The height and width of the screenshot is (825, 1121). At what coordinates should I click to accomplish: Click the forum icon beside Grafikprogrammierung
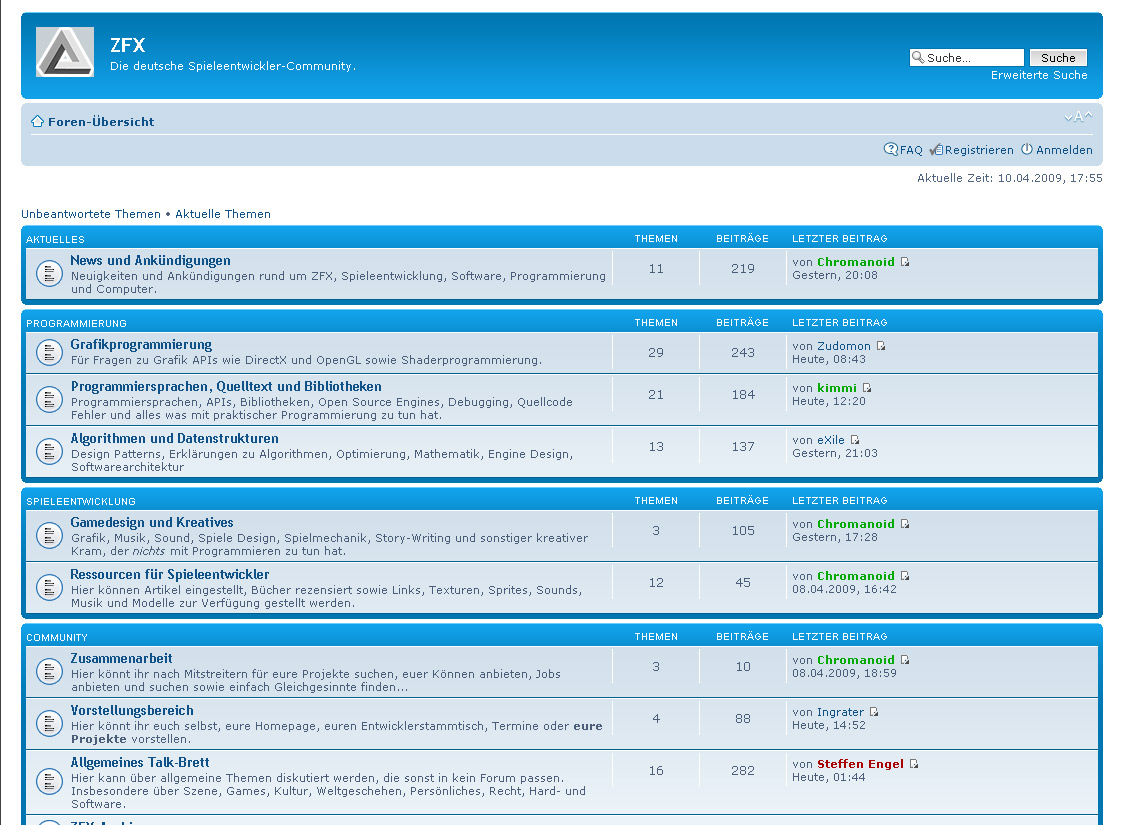coord(49,352)
